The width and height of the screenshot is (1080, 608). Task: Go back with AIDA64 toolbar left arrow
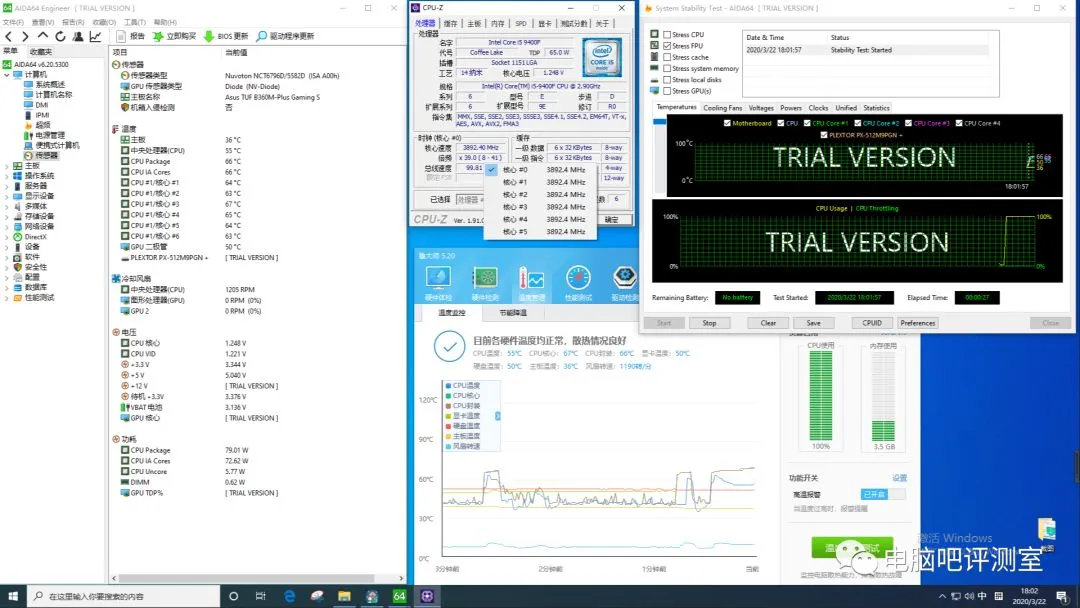tap(9, 36)
